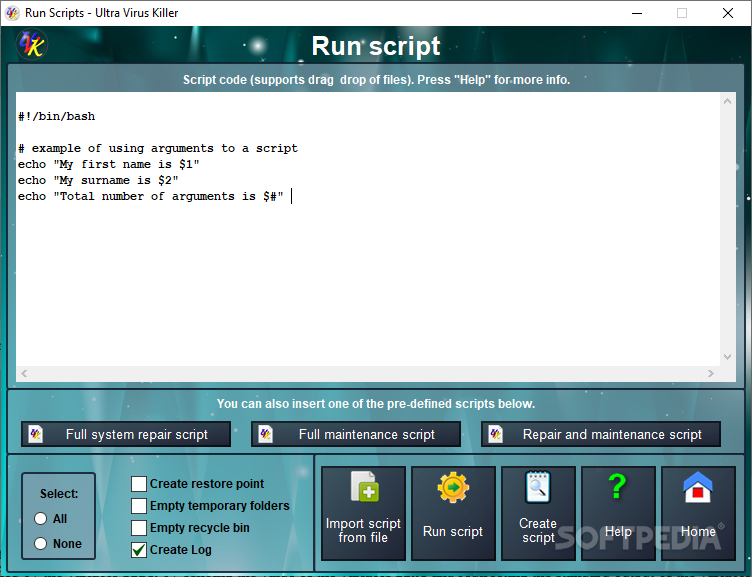
Task: Click the 'Total number of arguments' line
Action: (151, 196)
